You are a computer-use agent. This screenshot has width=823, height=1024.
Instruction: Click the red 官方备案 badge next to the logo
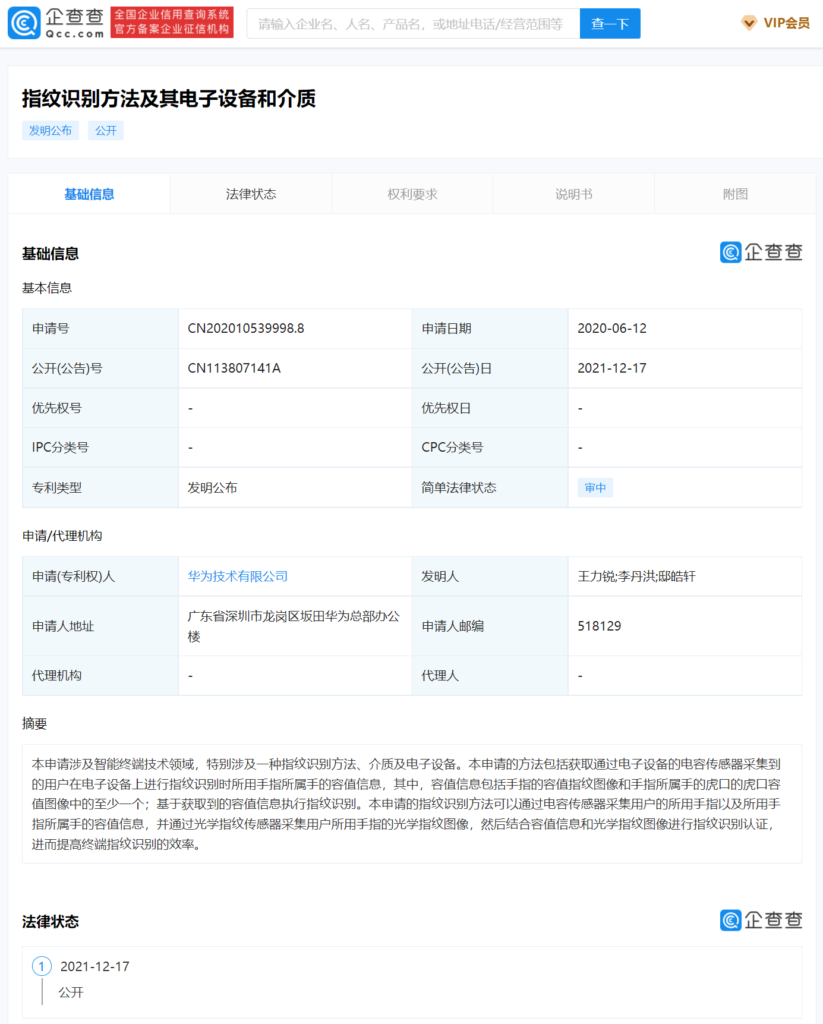point(172,22)
